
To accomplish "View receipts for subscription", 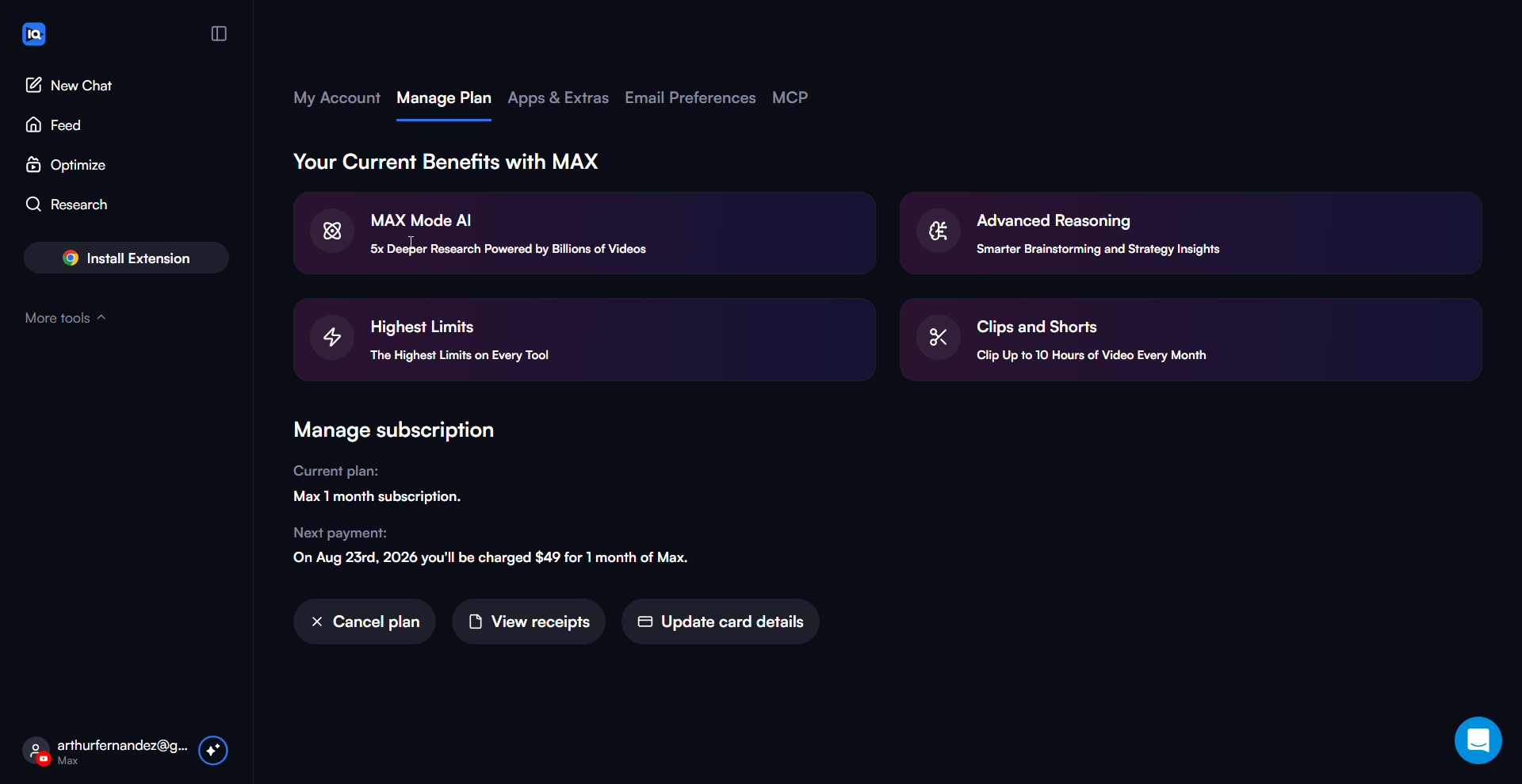I will coord(529,621).
